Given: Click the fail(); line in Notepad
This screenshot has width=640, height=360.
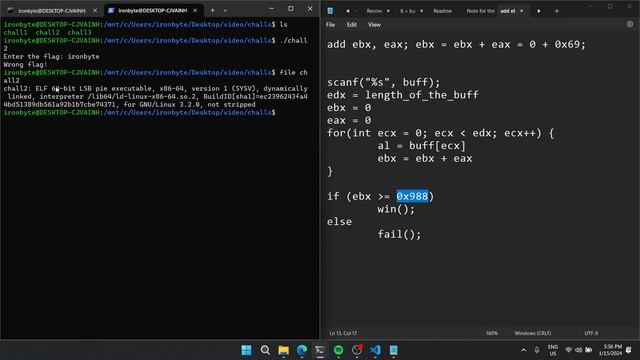Looking at the screenshot, I should [399, 234].
